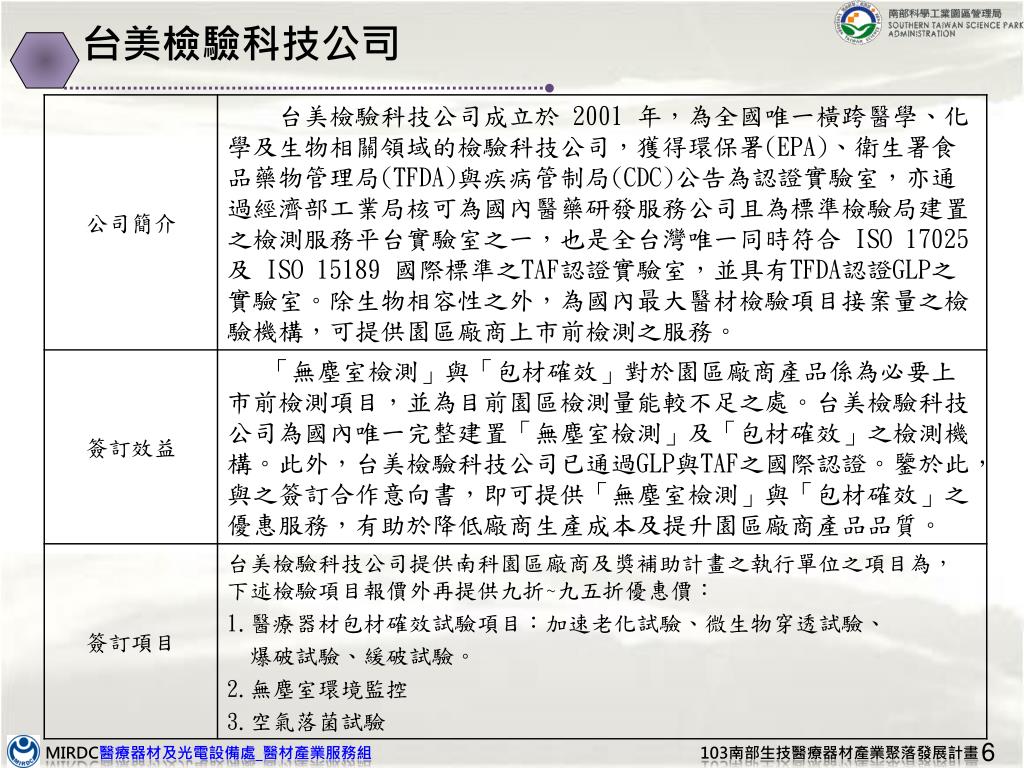
Task: Click the 簽訂效益 row header cell
Action: pyautogui.click(x=131, y=447)
